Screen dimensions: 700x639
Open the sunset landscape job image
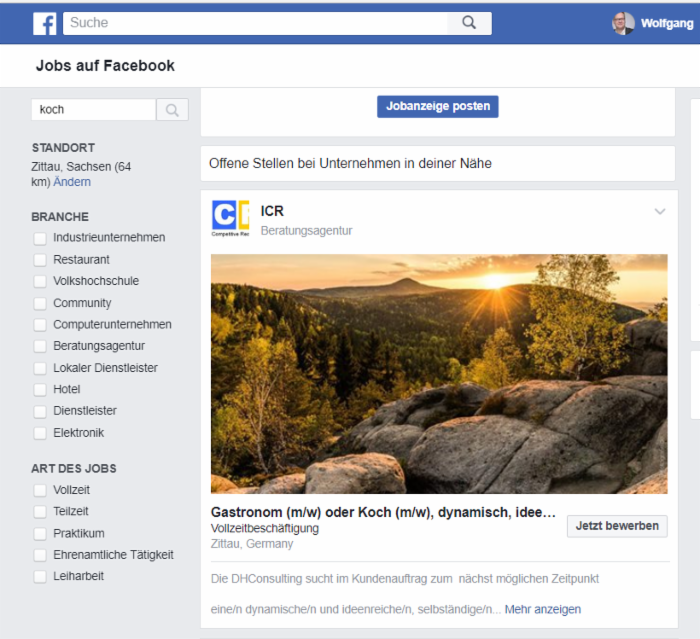pos(438,373)
